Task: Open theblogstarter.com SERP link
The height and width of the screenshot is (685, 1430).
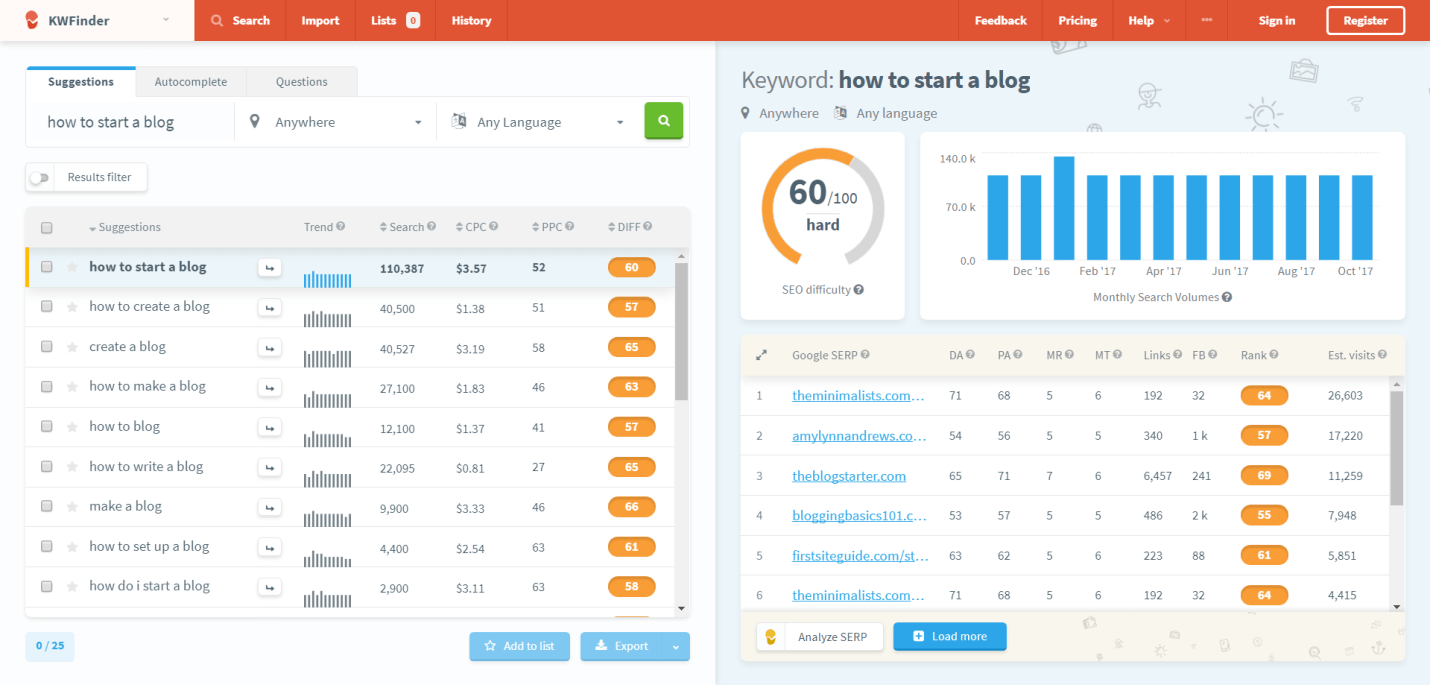Action: [849, 476]
